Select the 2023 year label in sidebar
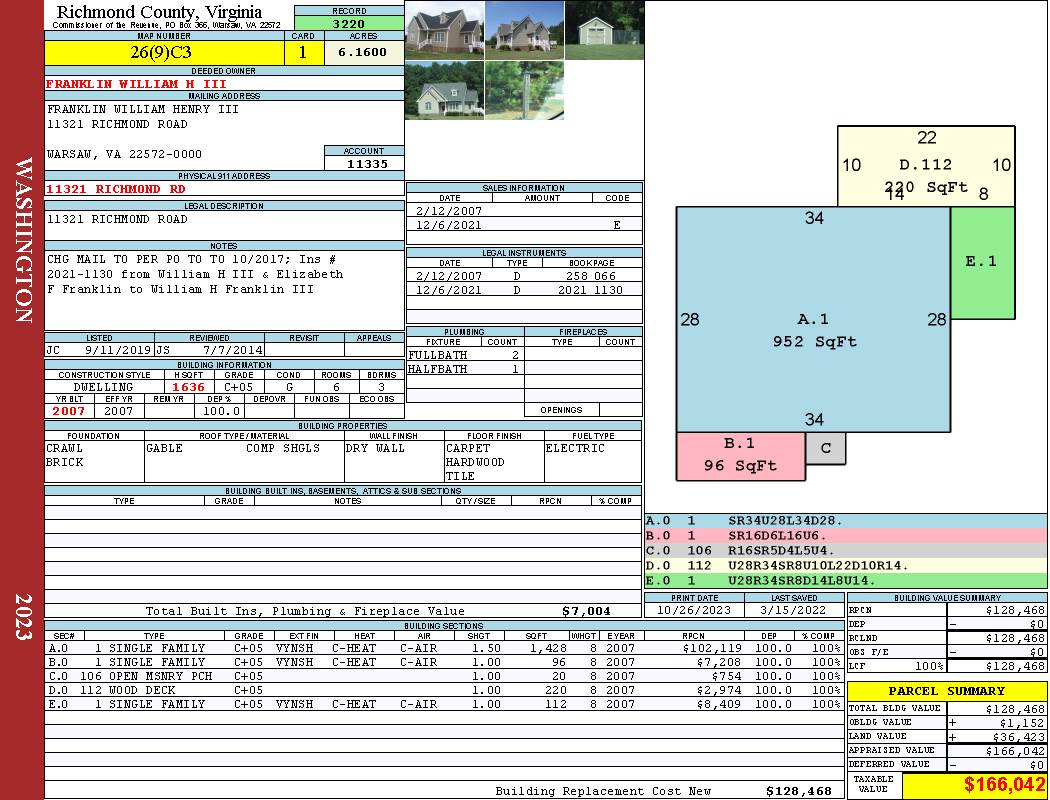Viewport: 1050px width, 800px height. coord(23,616)
